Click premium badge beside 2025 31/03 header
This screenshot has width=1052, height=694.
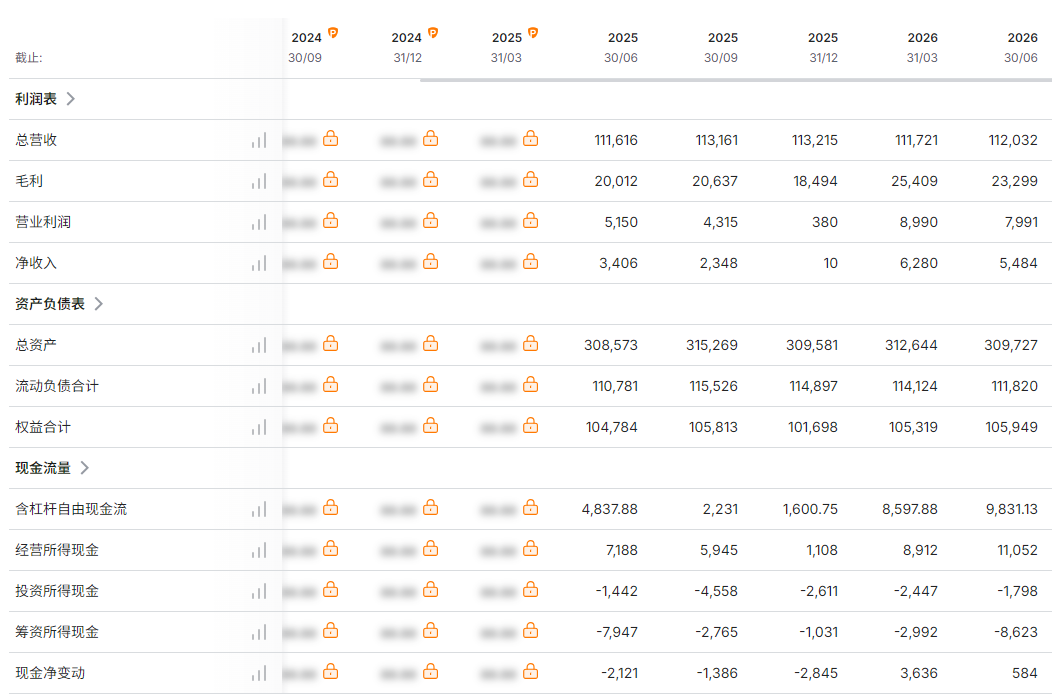coord(533,33)
